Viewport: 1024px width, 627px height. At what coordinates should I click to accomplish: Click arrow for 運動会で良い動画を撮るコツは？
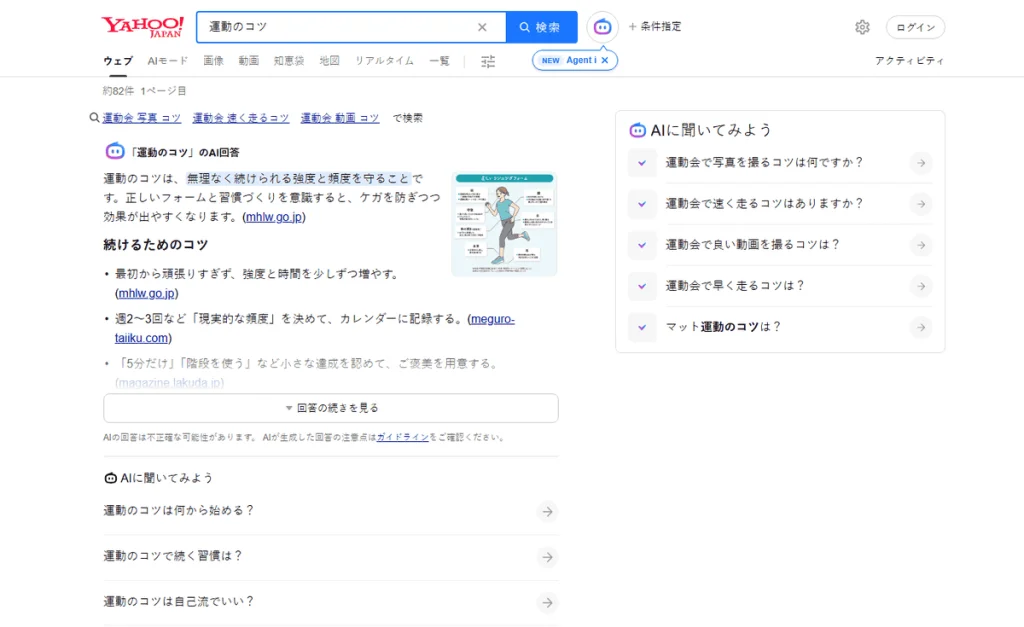tap(921, 245)
